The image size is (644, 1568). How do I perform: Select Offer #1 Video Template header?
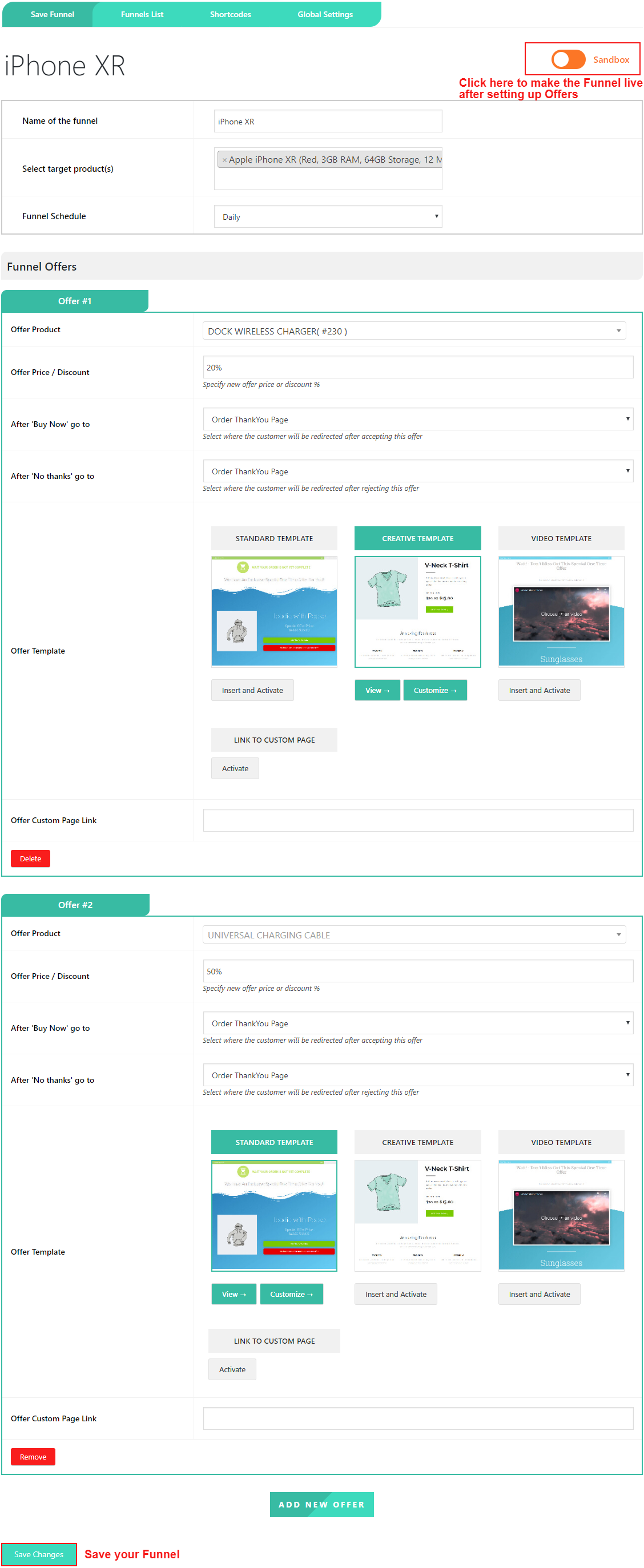[561, 538]
